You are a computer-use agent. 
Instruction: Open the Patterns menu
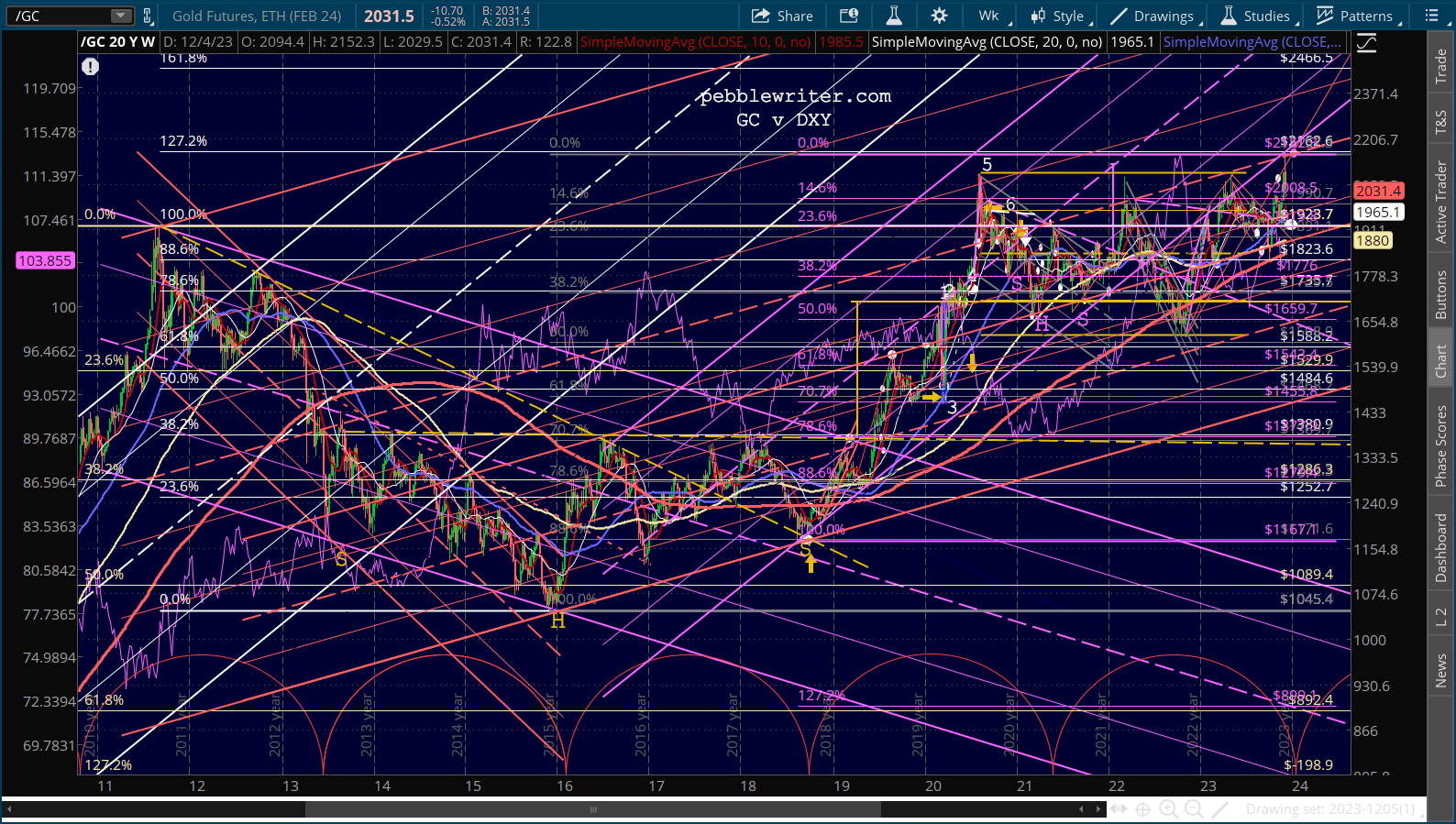(x=1358, y=16)
